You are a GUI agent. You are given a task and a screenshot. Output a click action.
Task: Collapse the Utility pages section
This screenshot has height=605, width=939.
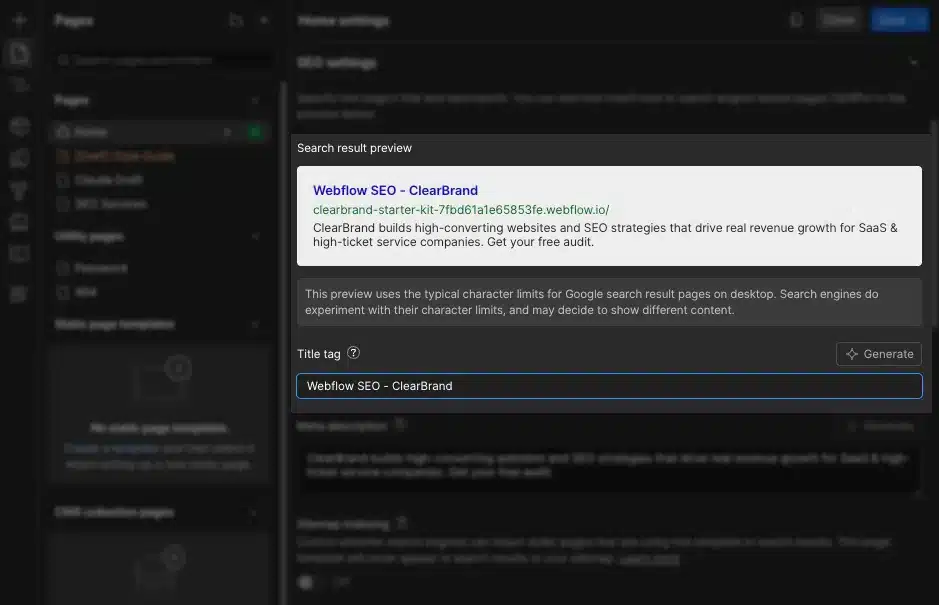coord(255,237)
